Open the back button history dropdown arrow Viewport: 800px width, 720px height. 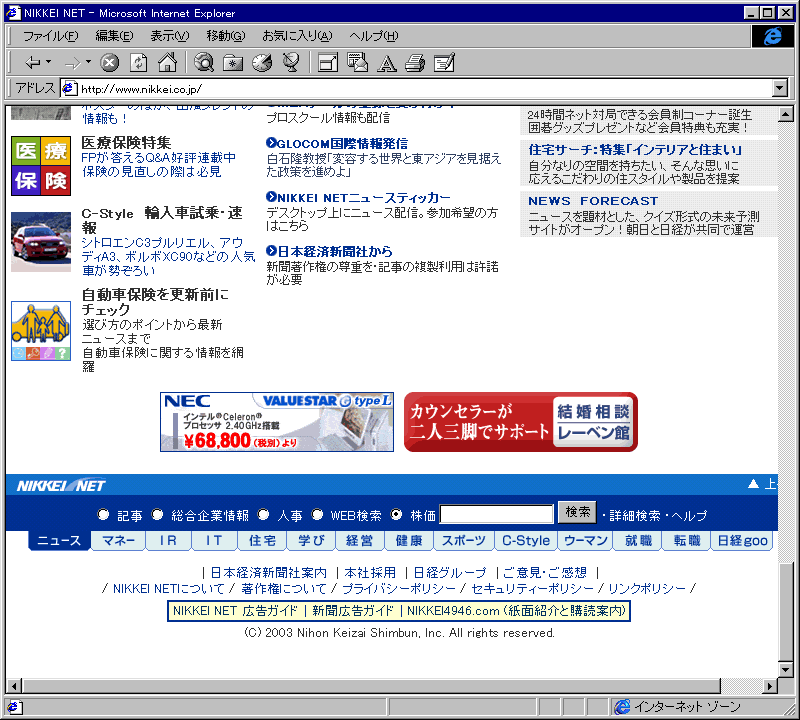pos(48,62)
